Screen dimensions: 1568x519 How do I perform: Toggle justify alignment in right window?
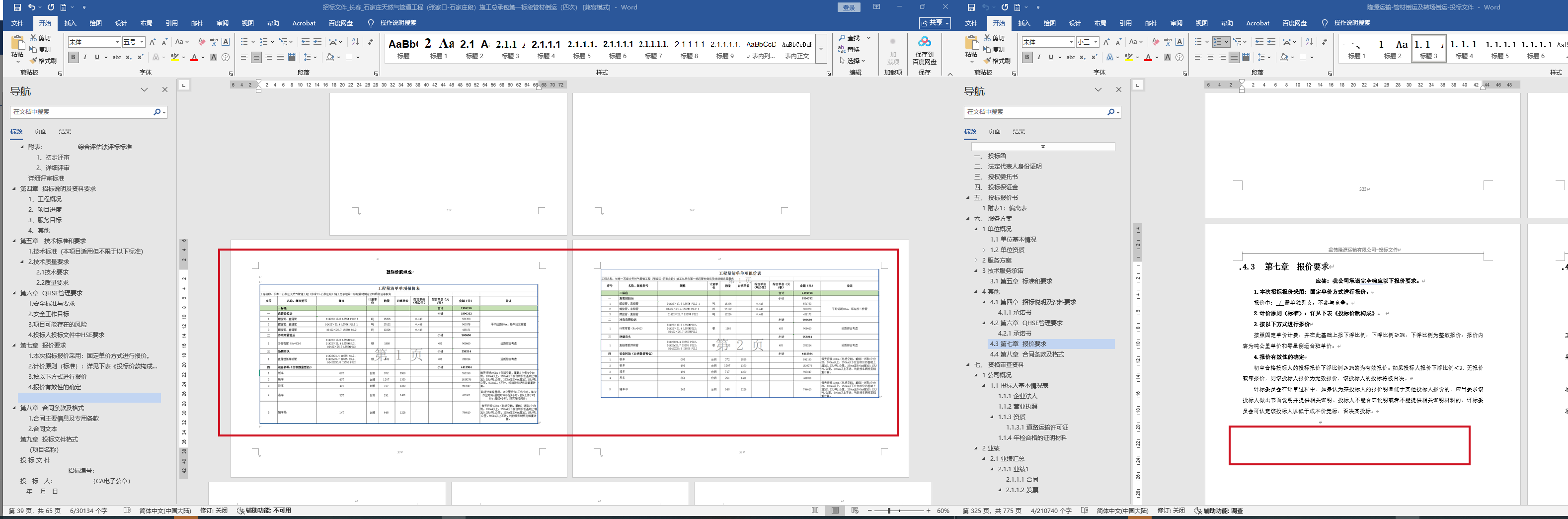(x=1234, y=57)
